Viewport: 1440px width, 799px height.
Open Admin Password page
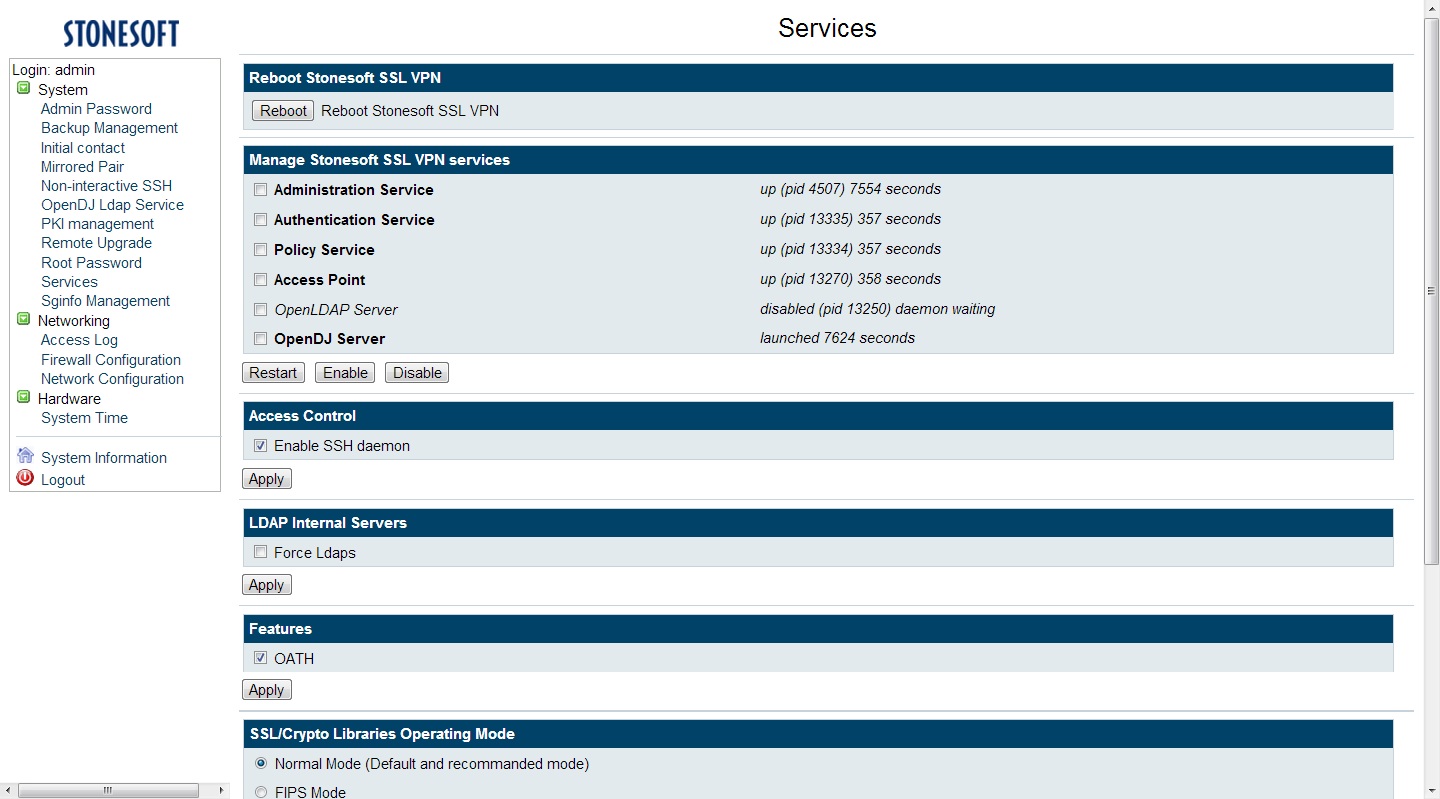point(96,109)
